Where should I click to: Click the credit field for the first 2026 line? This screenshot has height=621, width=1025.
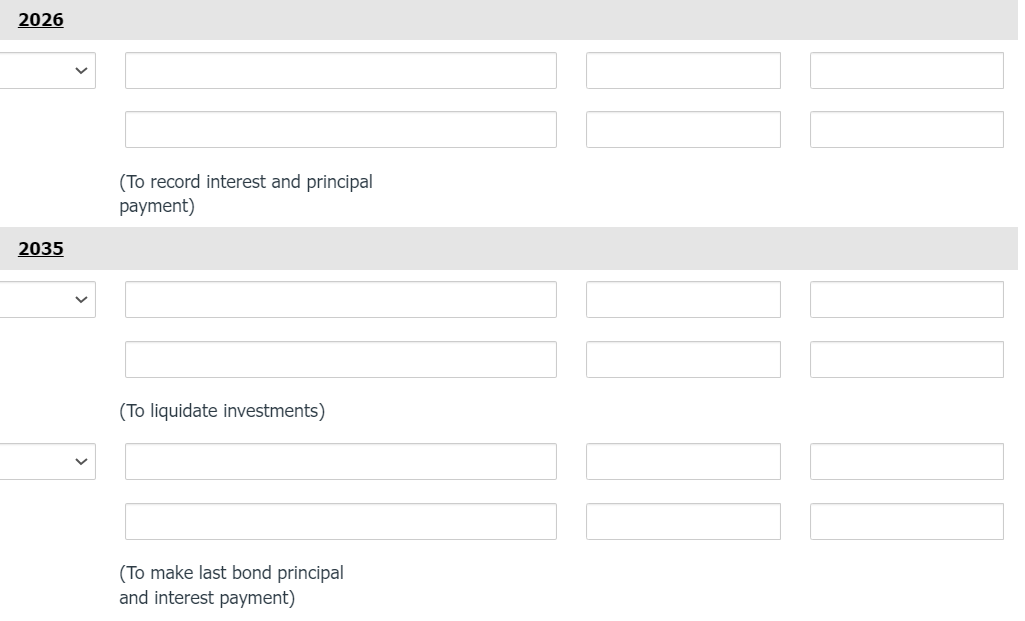tap(906, 70)
